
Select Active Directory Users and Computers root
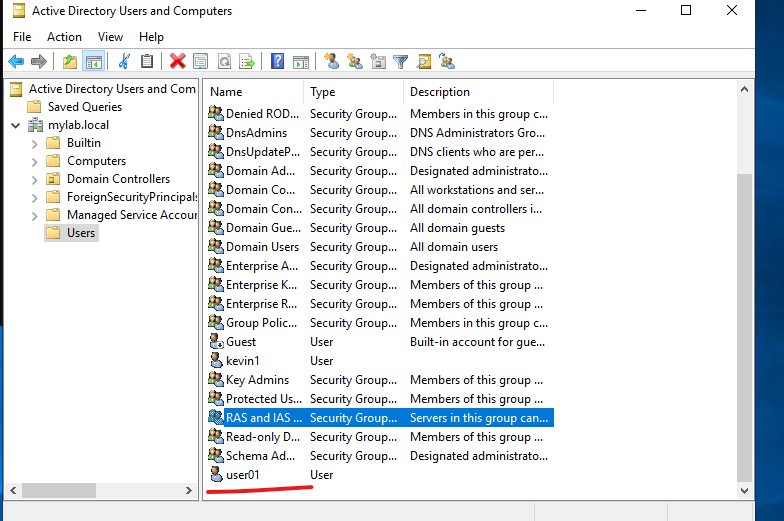[x=112, y=88]
